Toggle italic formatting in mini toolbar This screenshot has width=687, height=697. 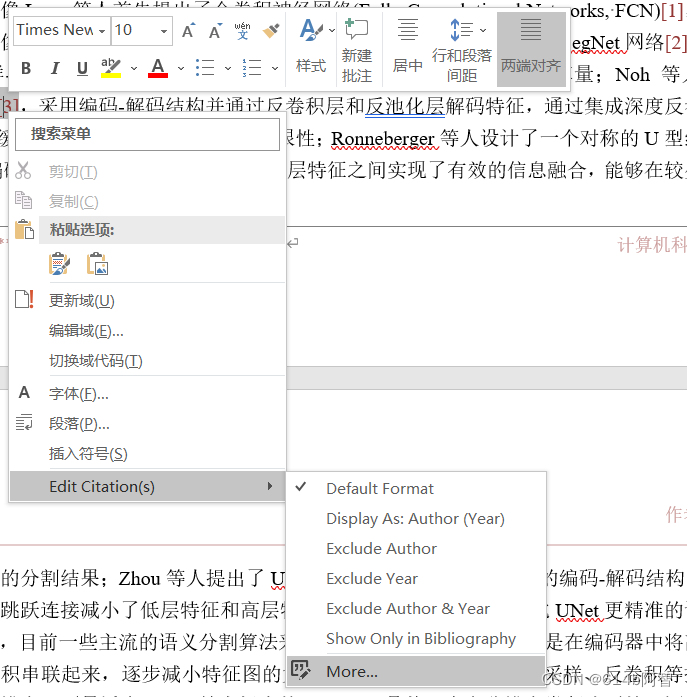pos(55,68)
